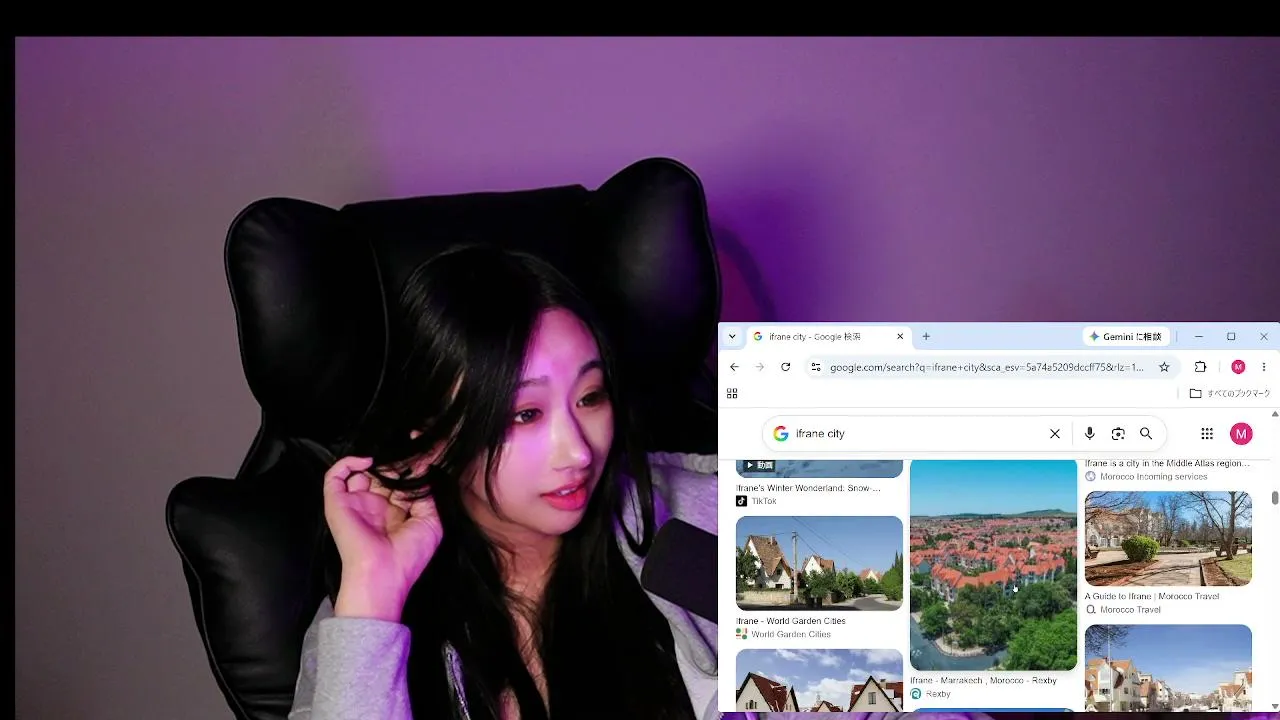This screenshot has height=720, width=1280.
Task: Open Google Lens image search icon
Action: 1118,434
